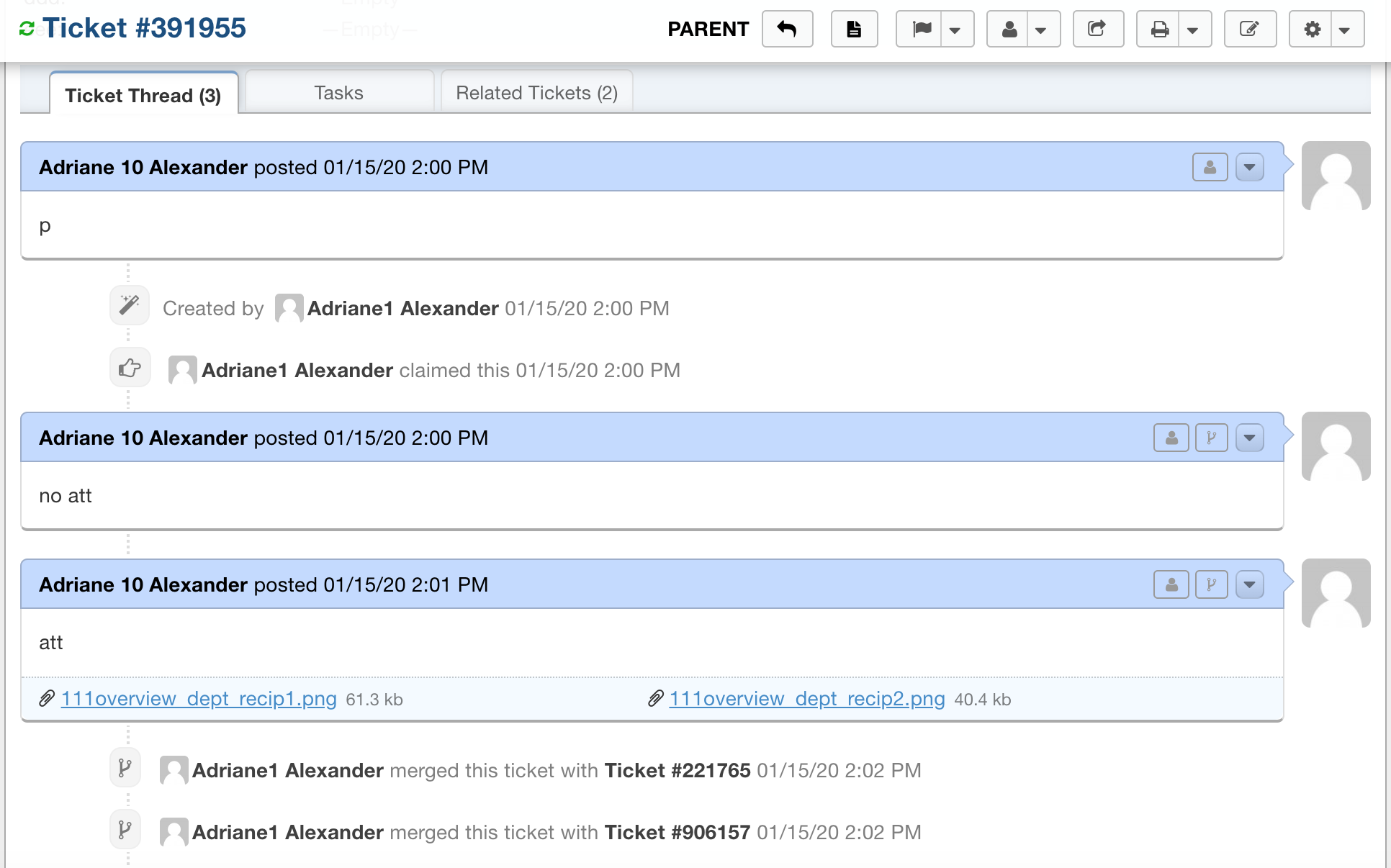Image resolution: width=1391 pixels, height=868 pixels.
Task: Open the dropdown arrow beside the print icon
Action: coord(1192,29)
